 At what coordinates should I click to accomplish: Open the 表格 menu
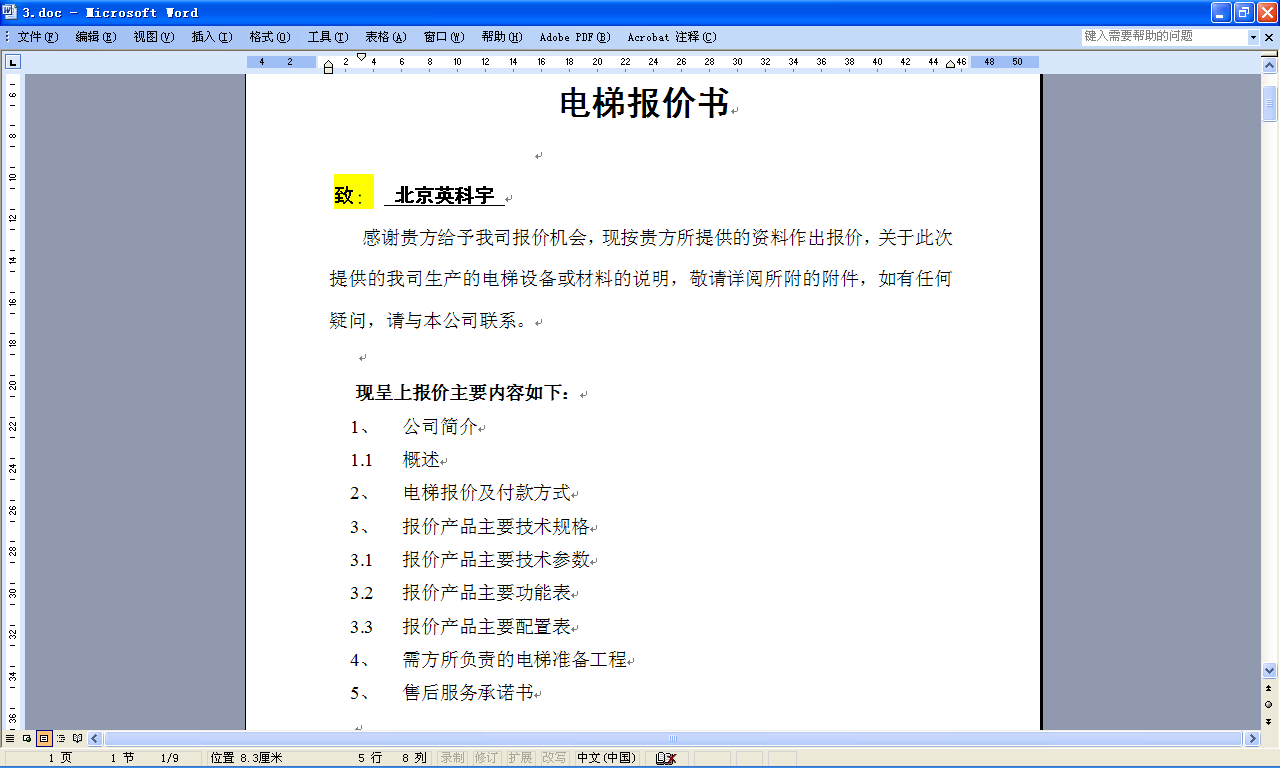(385, 37)
